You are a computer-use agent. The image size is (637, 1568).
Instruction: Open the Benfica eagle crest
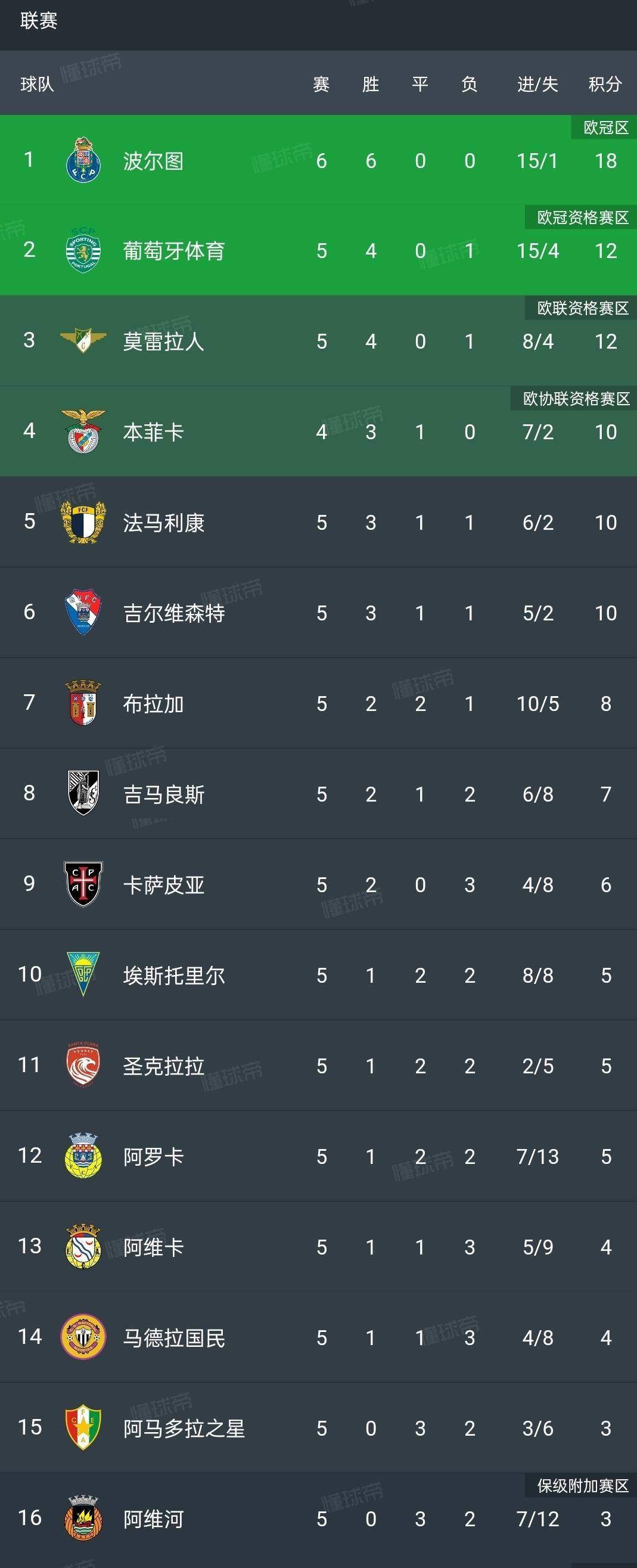click(83, 431)
